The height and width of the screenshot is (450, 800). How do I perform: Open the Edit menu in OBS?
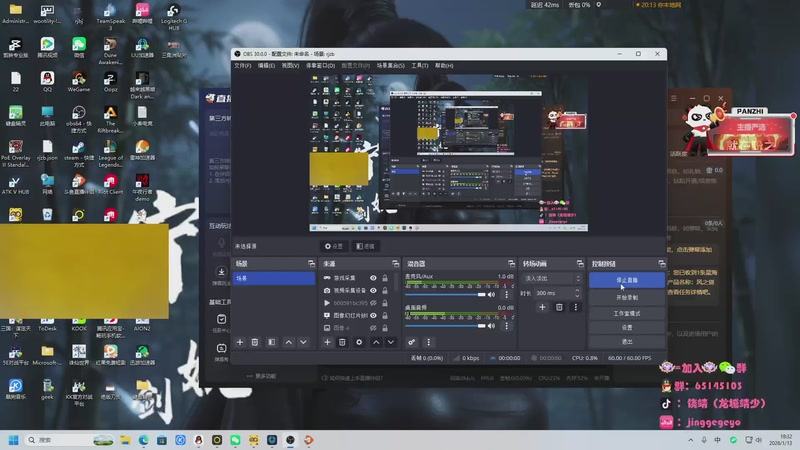click(x=266, y=66)
